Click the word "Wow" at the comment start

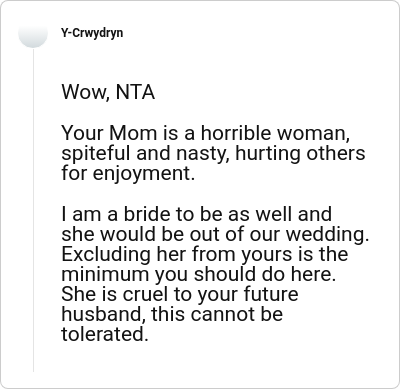[x=84, y=92]
